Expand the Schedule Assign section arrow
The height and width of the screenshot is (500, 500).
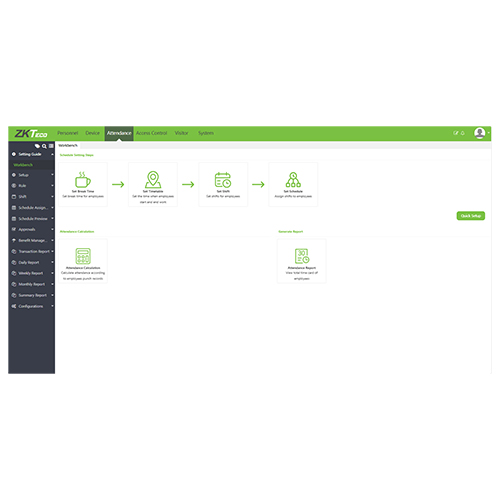(52, 208)
